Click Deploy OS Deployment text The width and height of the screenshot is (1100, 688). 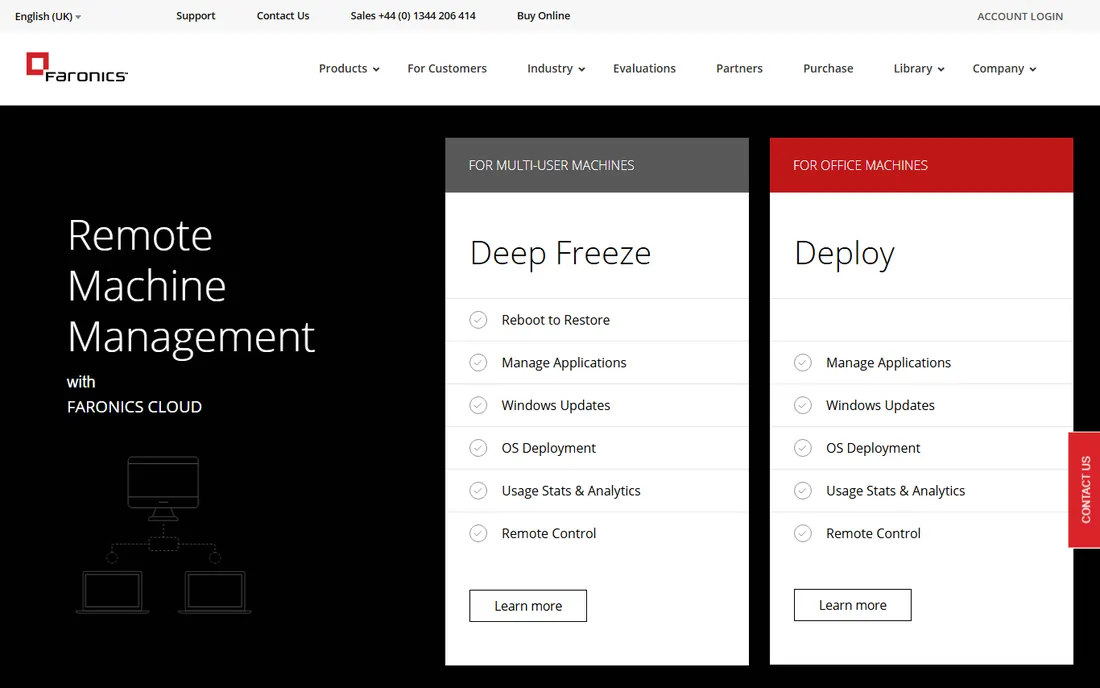[x=873, y=448]
